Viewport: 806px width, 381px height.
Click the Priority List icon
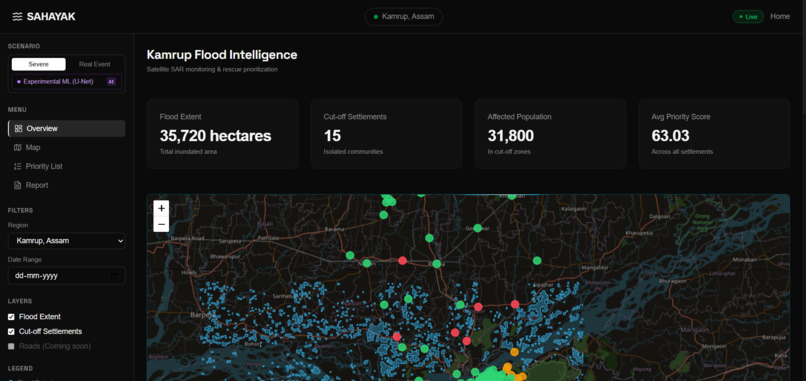17,167
